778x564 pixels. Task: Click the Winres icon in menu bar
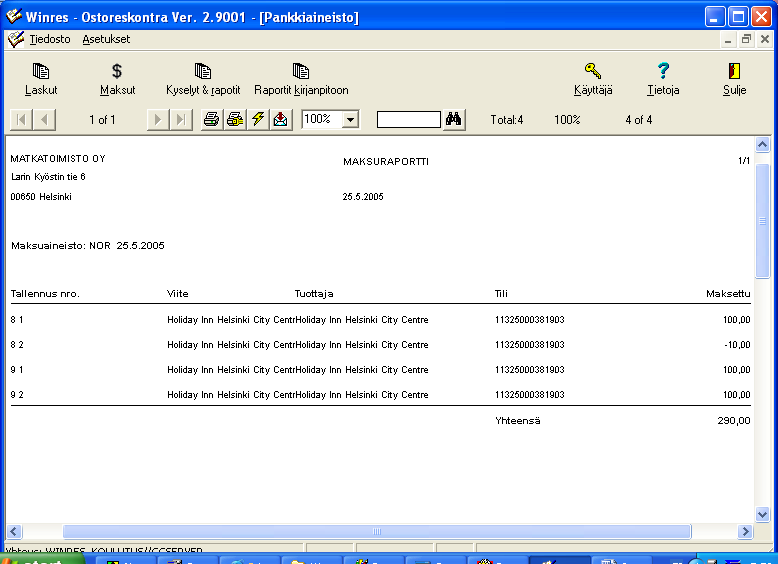[x=15, y=39]
